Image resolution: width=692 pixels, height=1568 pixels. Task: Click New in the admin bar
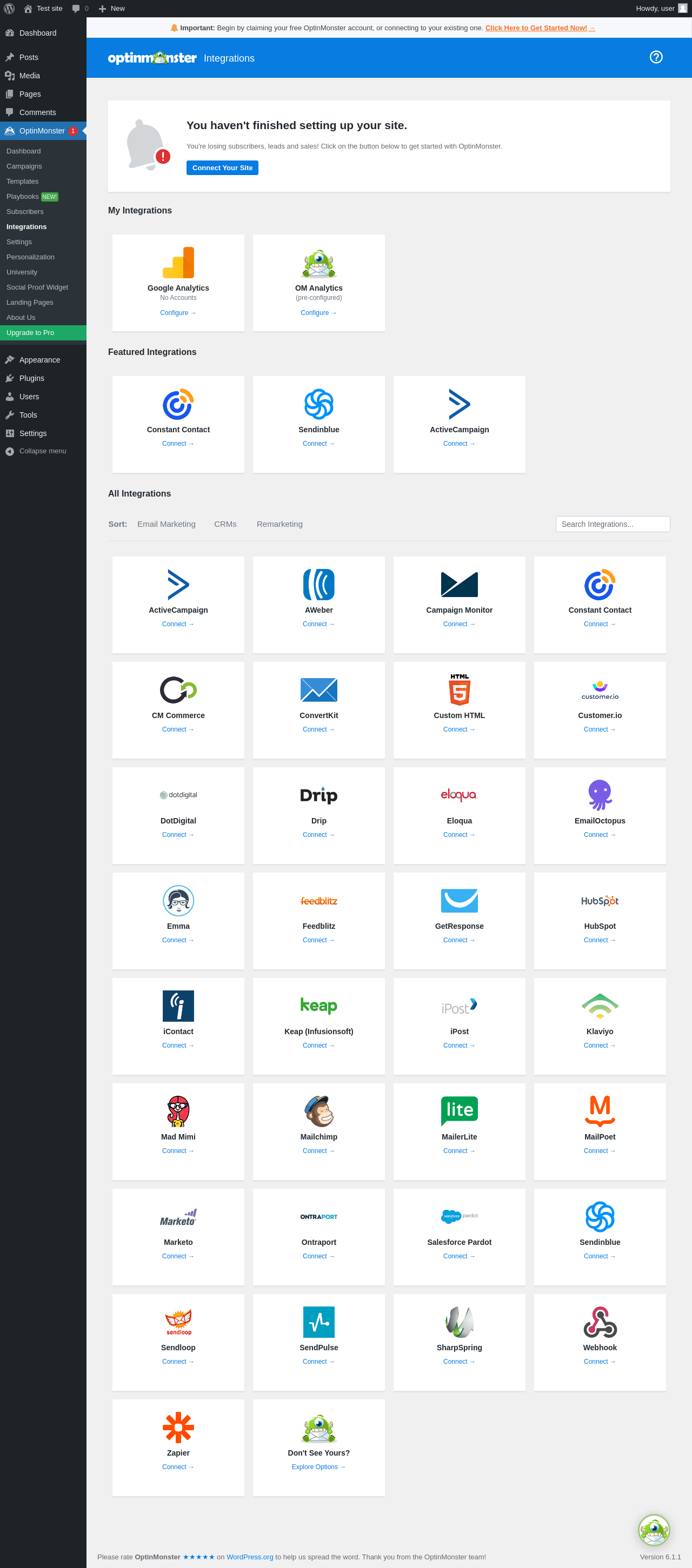(111, 9)
